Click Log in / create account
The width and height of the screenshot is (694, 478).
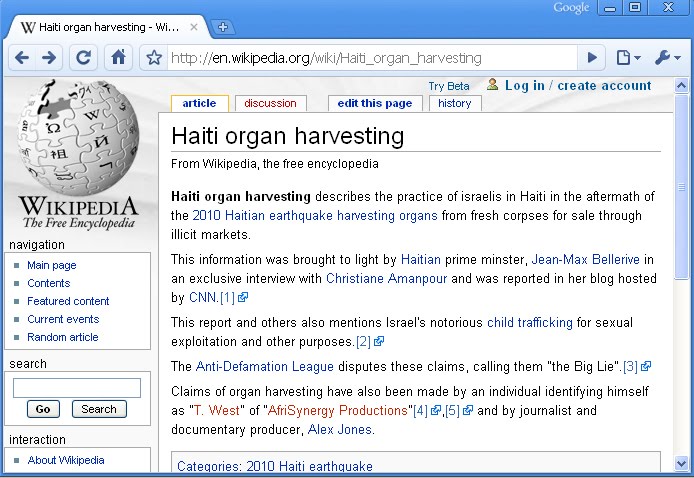(x=578, y=85)
